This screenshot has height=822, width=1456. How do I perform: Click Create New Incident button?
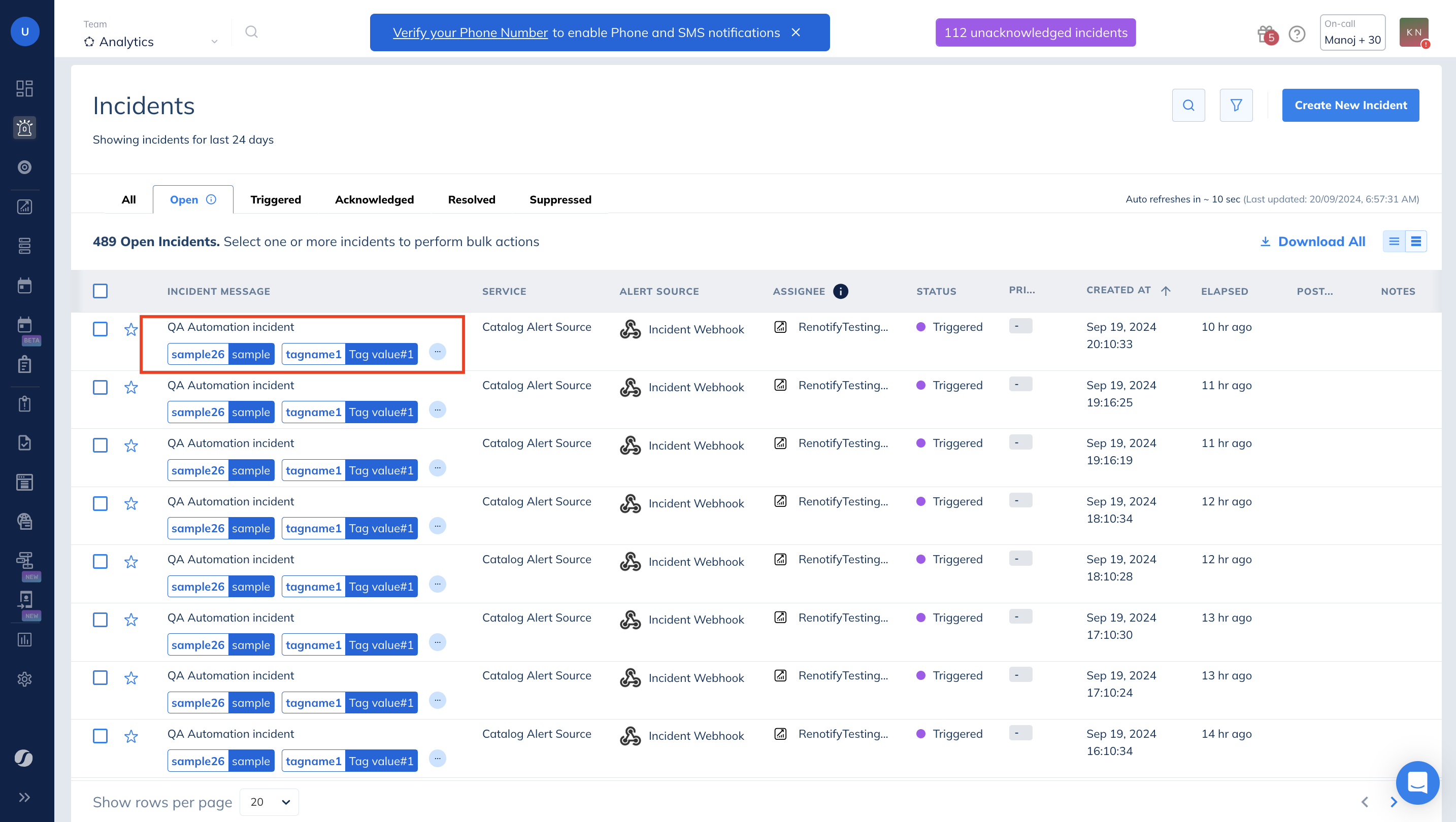click(1350, 105)
